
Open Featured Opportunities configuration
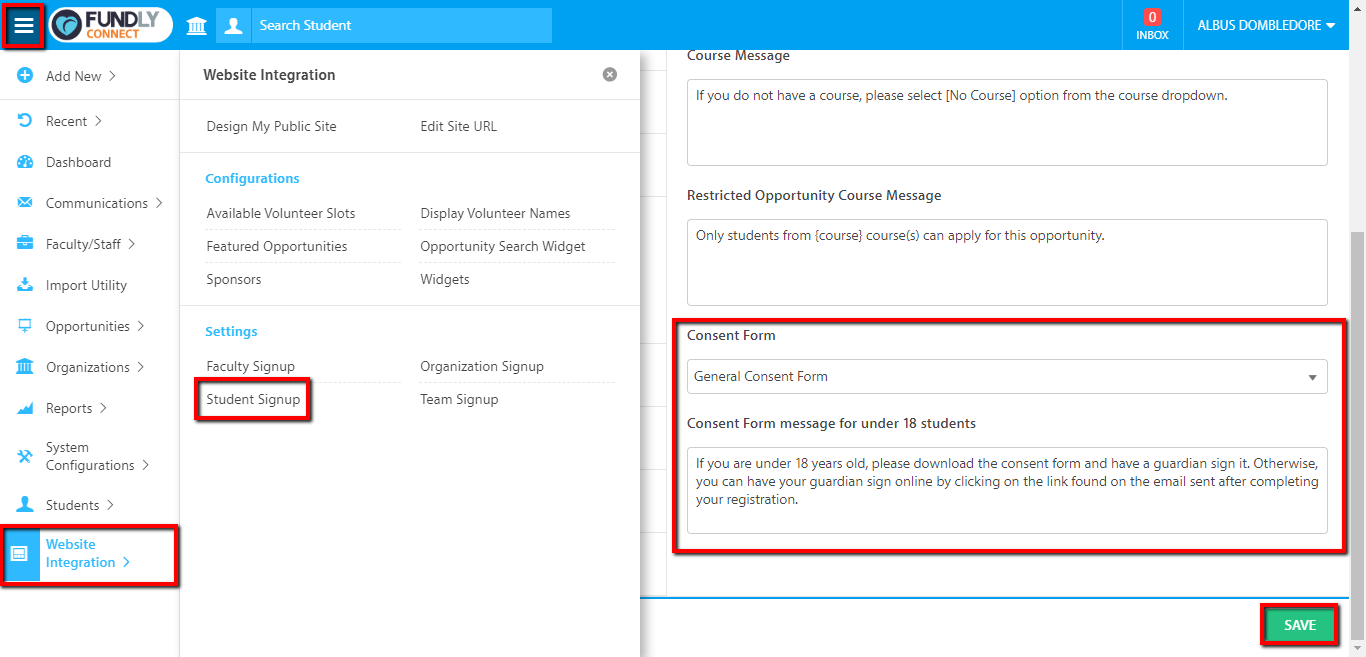click(277, 246)
